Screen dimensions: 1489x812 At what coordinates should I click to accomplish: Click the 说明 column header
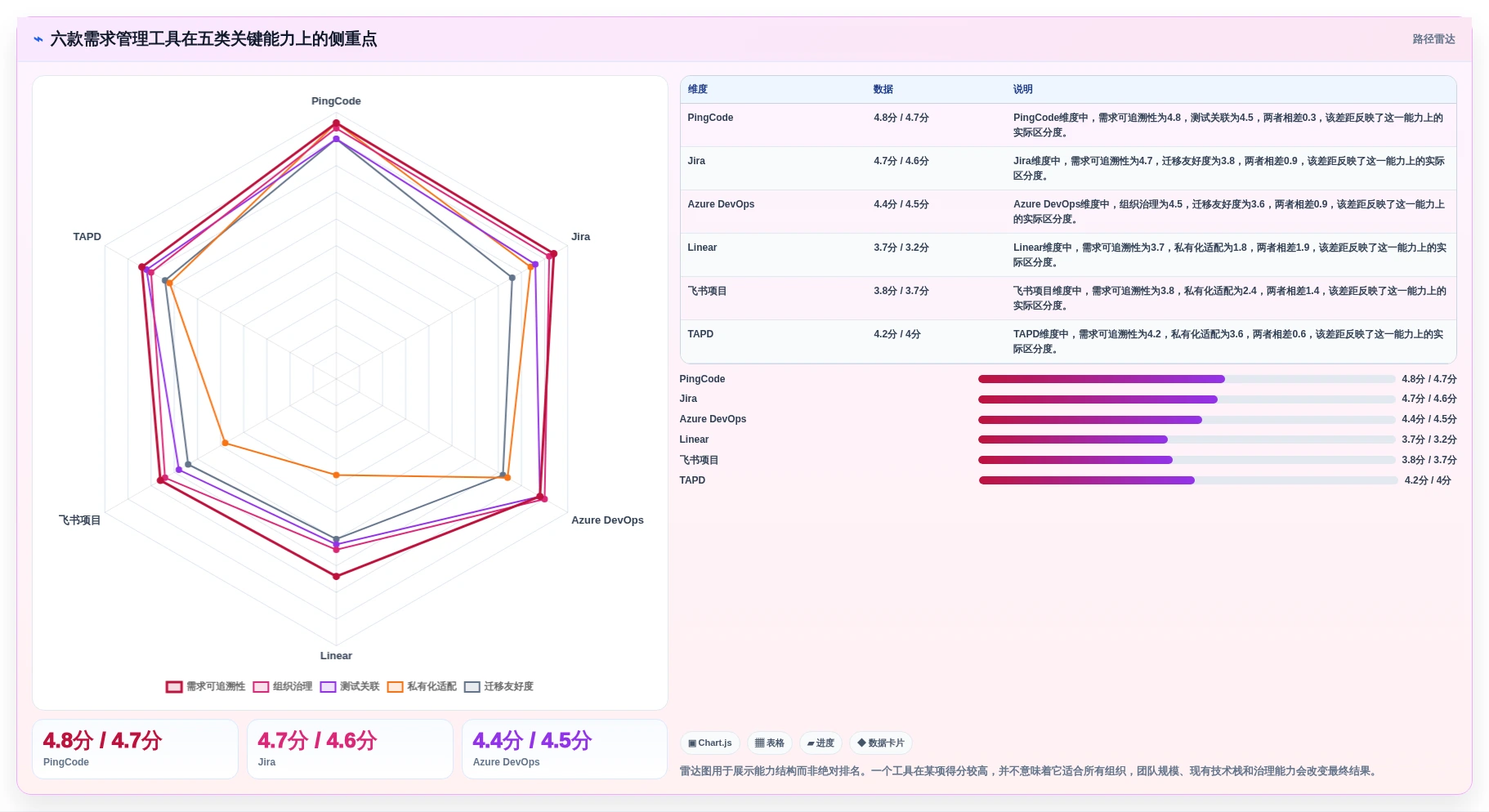tap(1023, 90)
